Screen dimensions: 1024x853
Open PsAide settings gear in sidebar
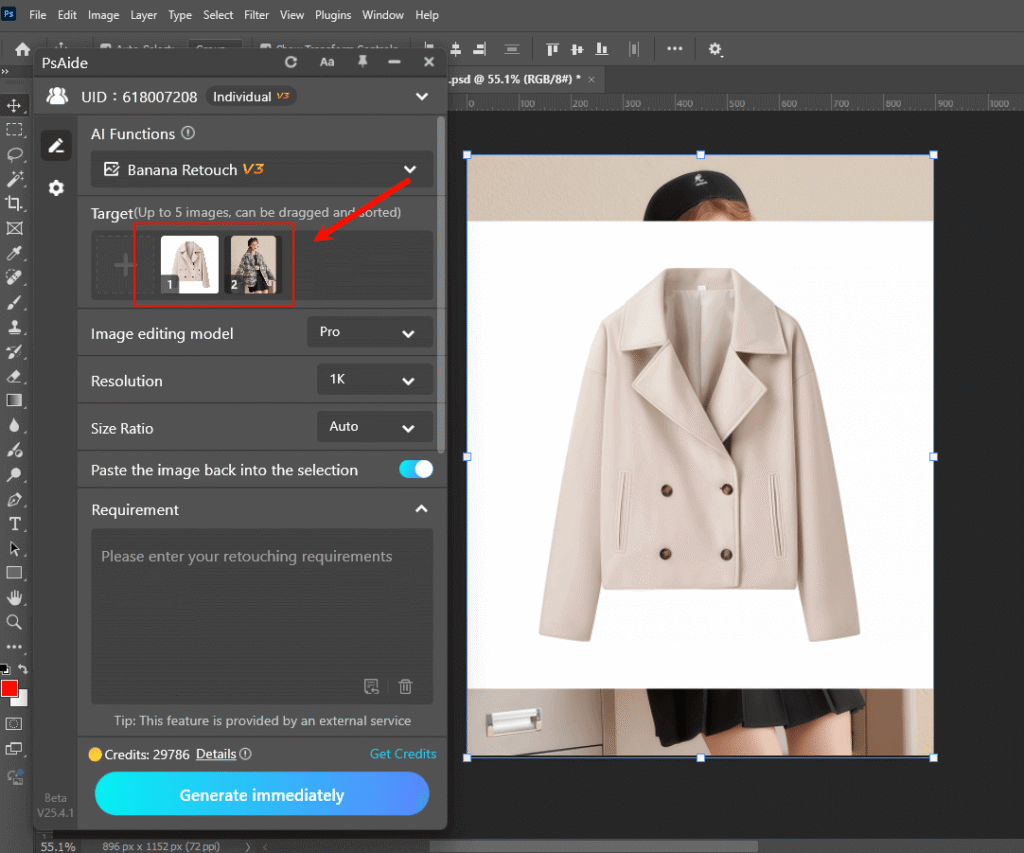(56, 188)
